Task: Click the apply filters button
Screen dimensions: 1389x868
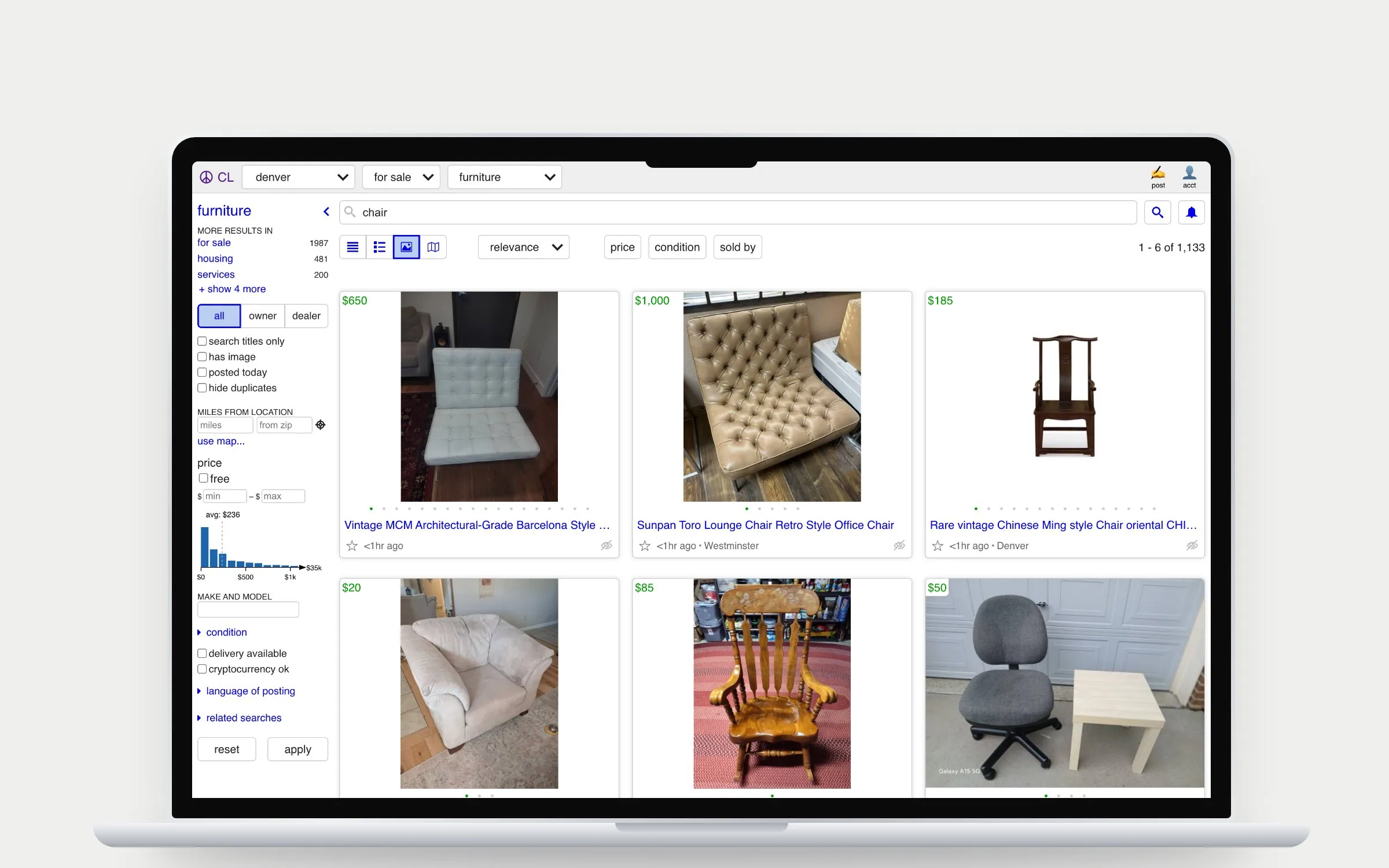Action: click(x=297, y=749)
